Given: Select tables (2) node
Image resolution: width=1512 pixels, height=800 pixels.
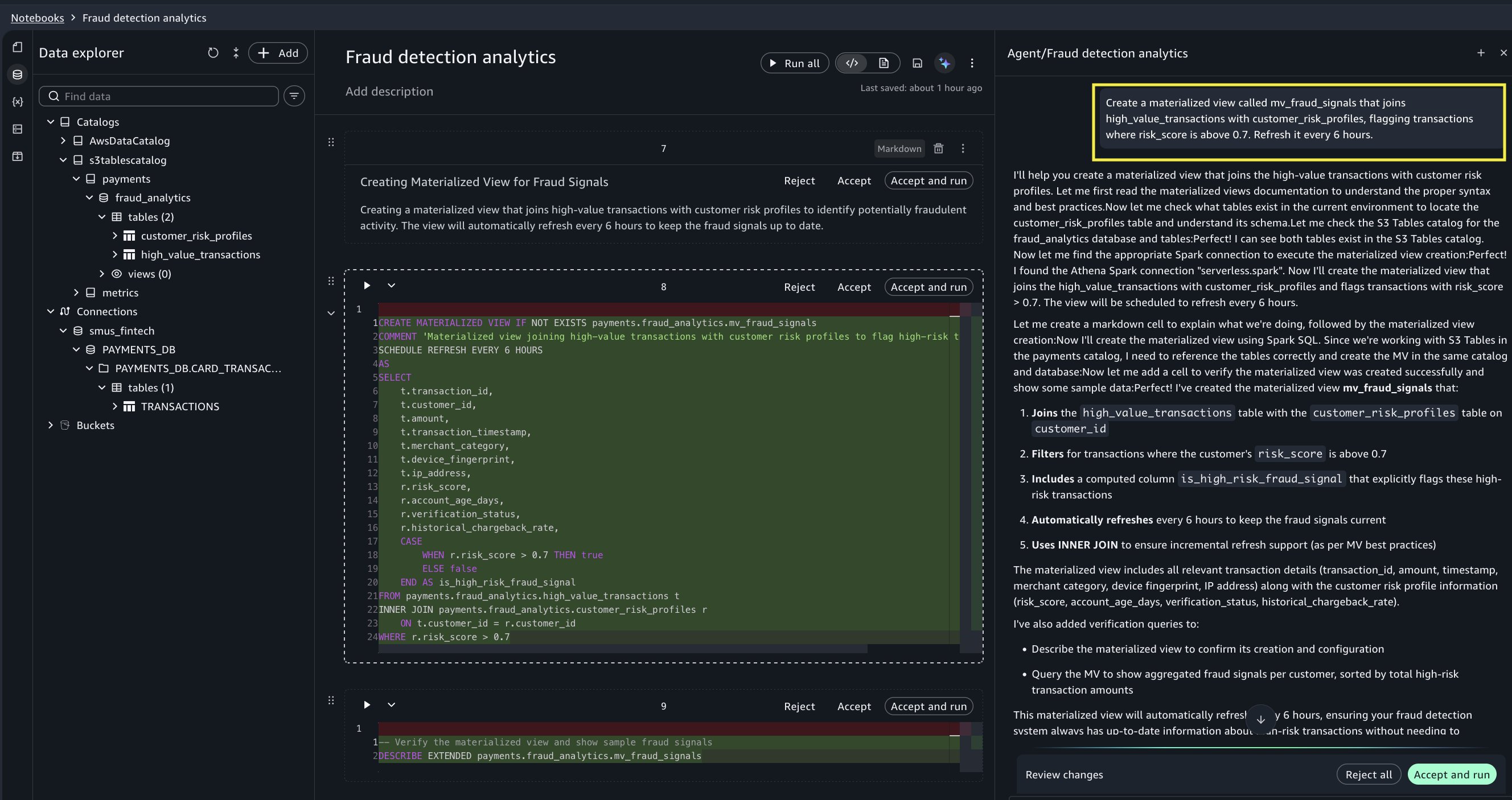Looking at the screenshot, I should coord(151,217).
